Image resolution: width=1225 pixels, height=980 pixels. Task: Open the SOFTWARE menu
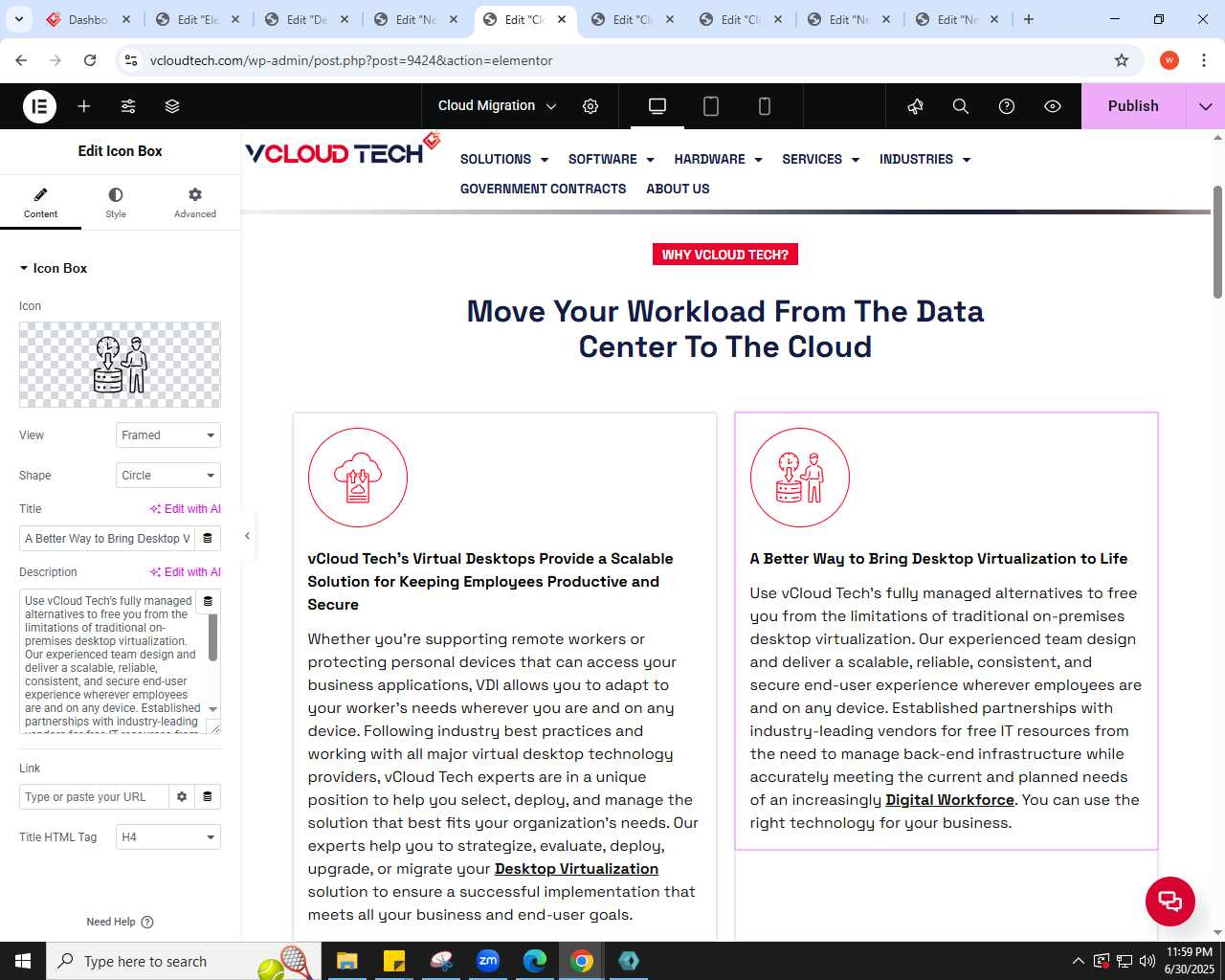coord(612,160)
